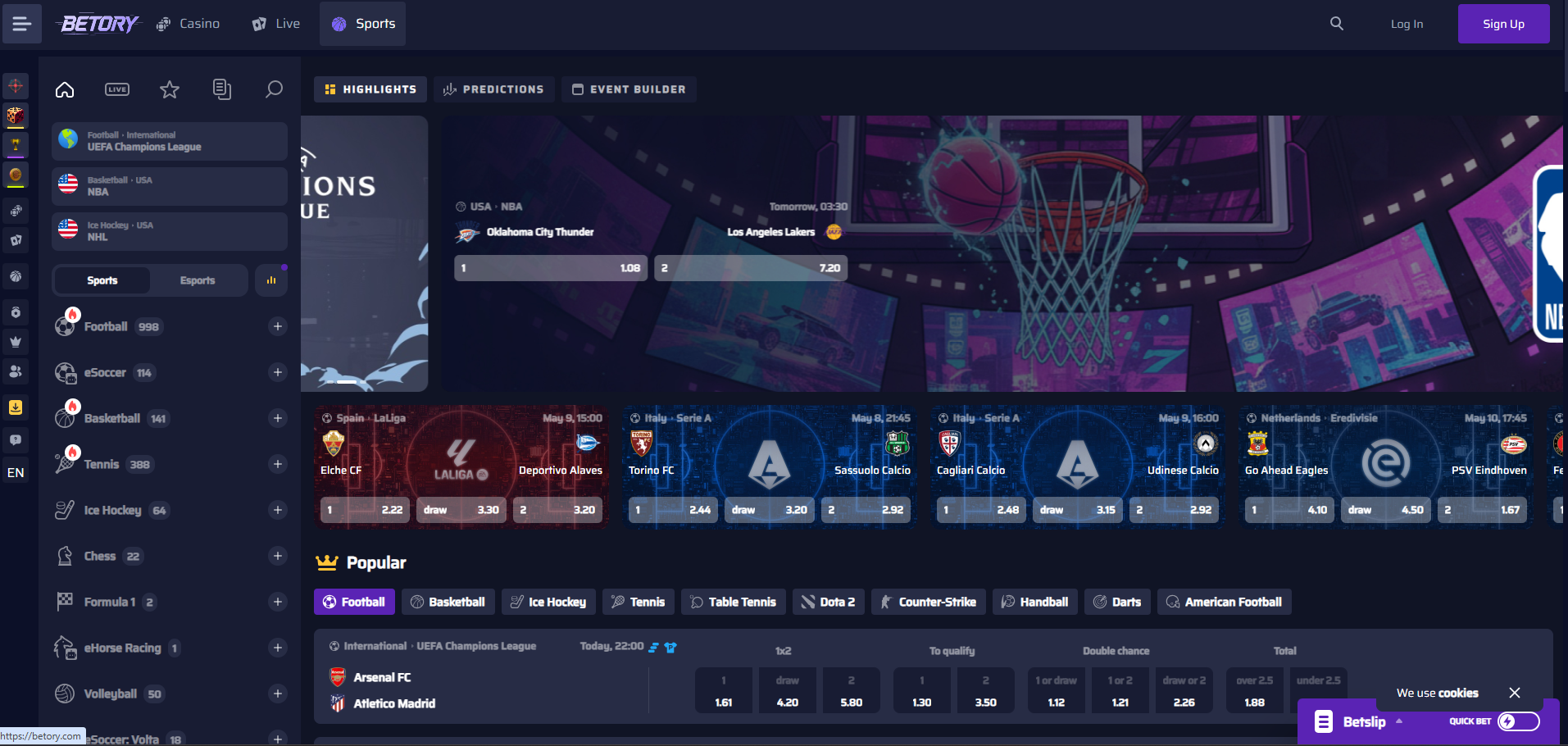Select the Sports header tab
The width and height of the screenshot is (1568, 746).
pyautogui.click(x=363, y=24)
